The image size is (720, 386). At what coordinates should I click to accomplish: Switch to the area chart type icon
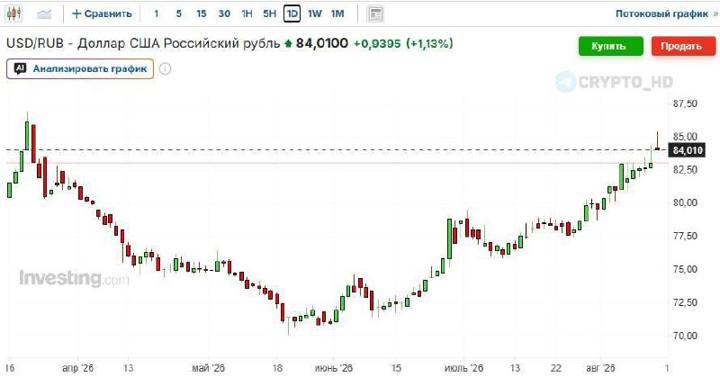click(x=44, y=14)
